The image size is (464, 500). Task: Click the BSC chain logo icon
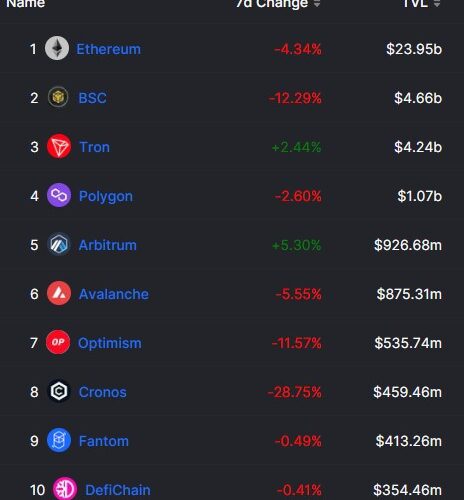click(x=58, y=97)
